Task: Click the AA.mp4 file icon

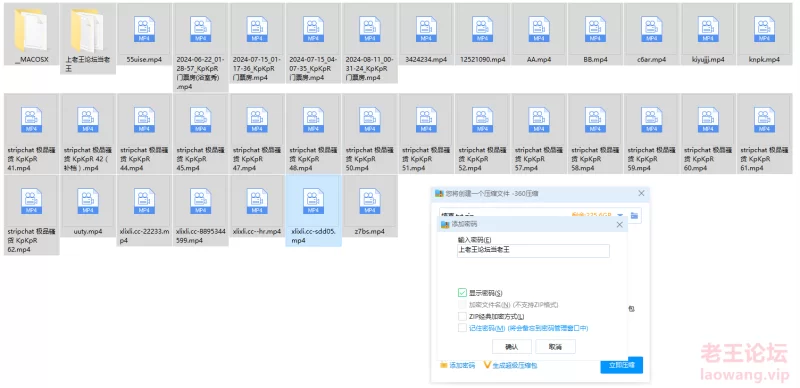Action: coord(539,29)
